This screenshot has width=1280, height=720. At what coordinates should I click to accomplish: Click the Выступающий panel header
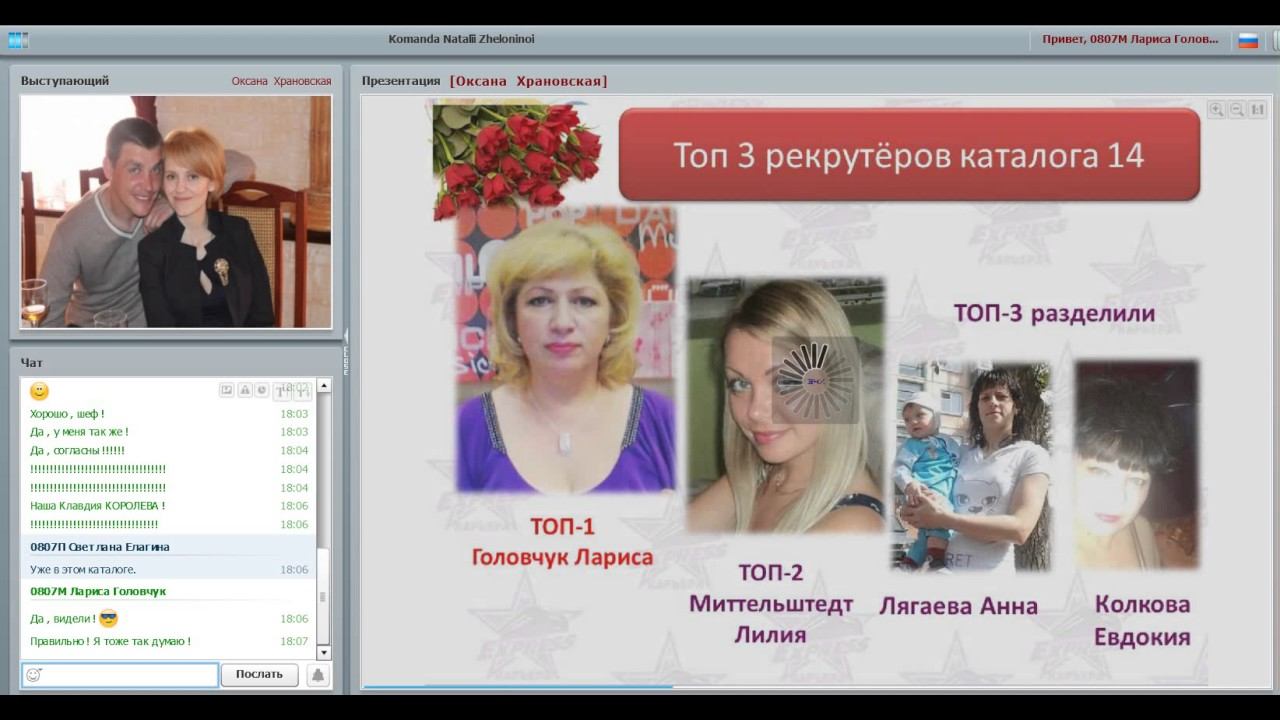65,81
